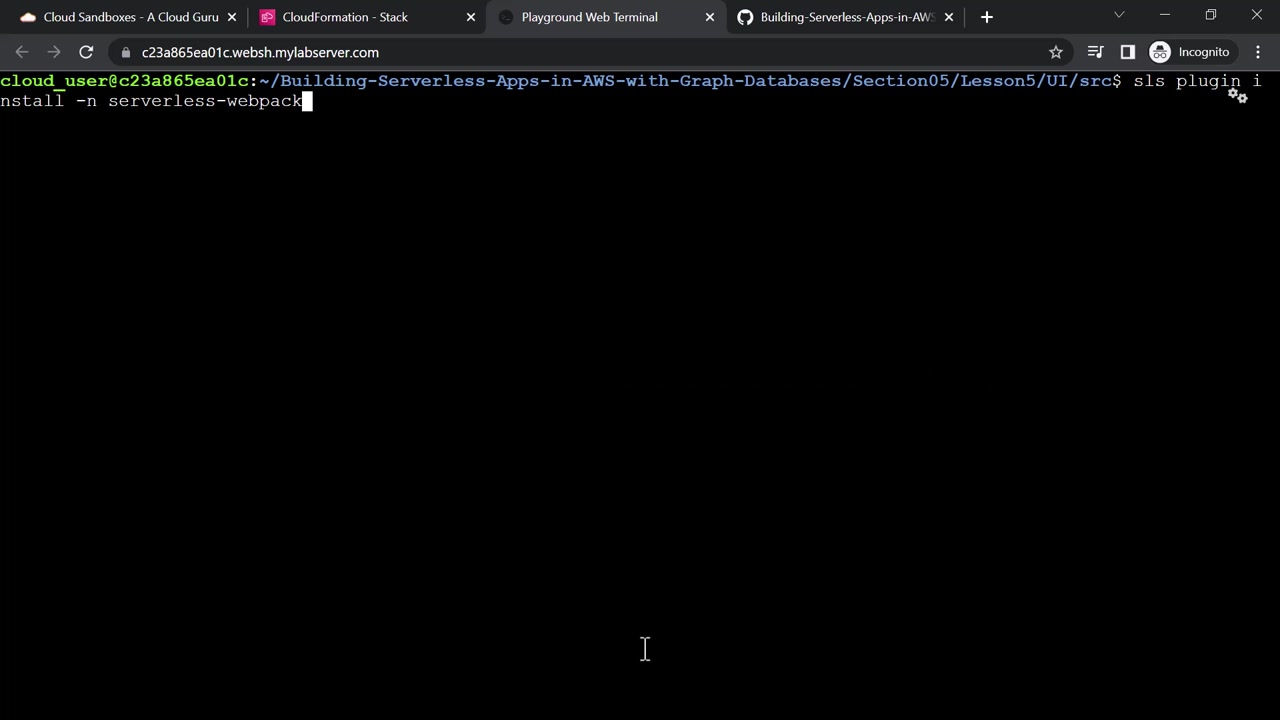Go back to previous page
Screen dimensions: 1280x720
point(22,52)
